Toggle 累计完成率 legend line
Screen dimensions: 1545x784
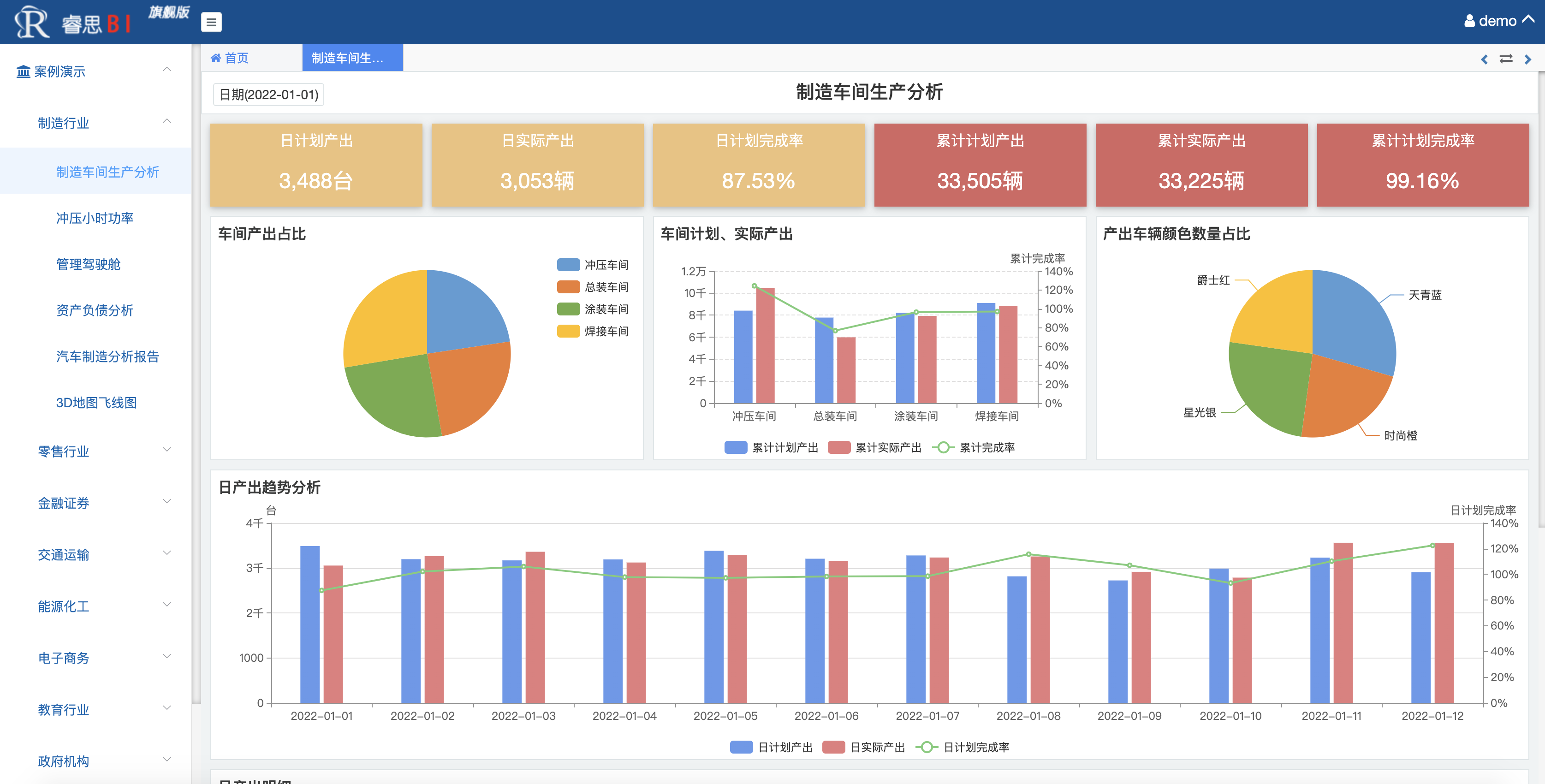(x=974, y=448)
